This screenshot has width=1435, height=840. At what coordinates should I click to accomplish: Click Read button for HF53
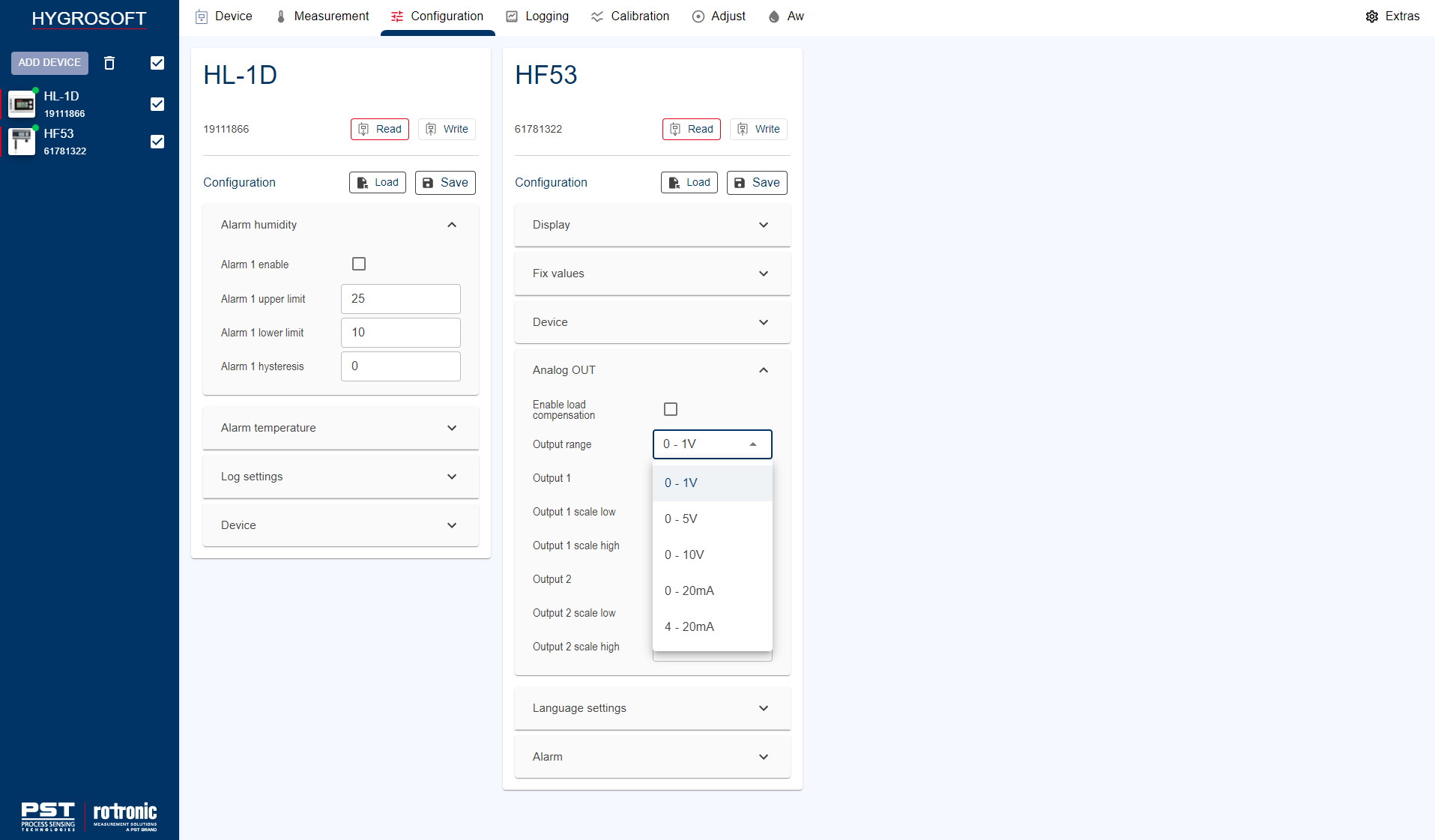692,129
